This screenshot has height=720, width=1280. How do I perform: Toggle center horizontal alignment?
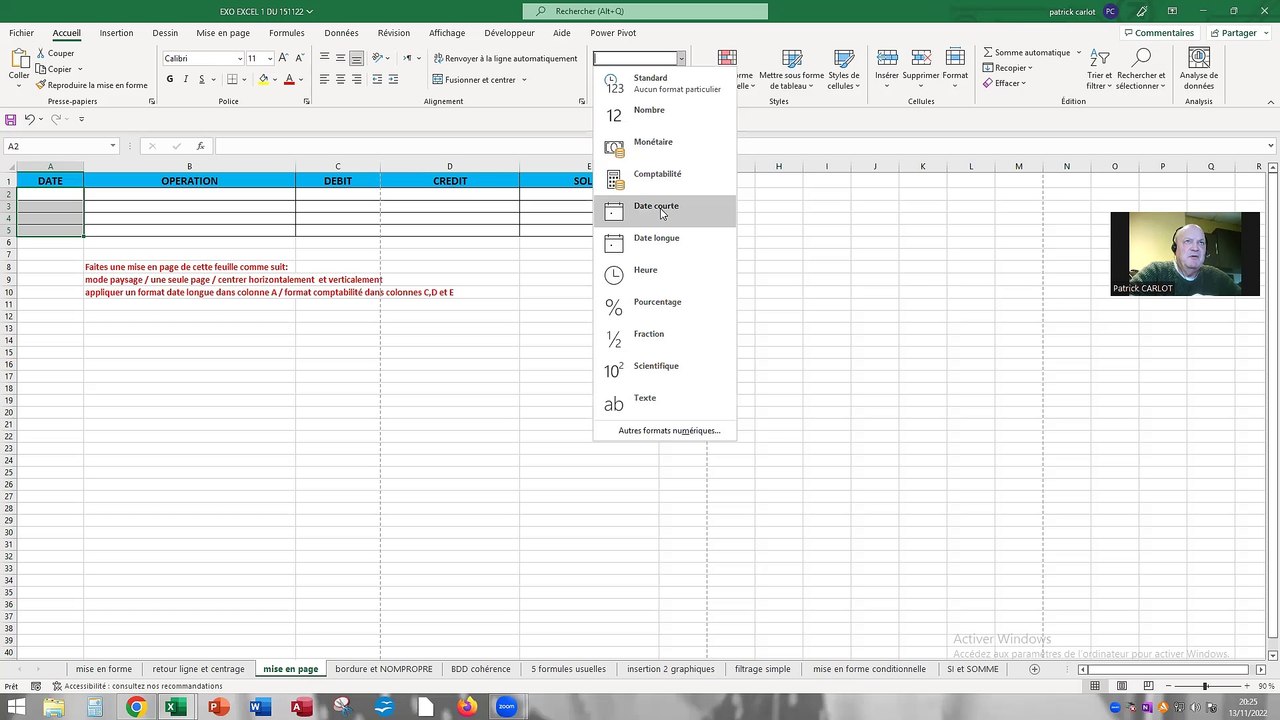340,79
